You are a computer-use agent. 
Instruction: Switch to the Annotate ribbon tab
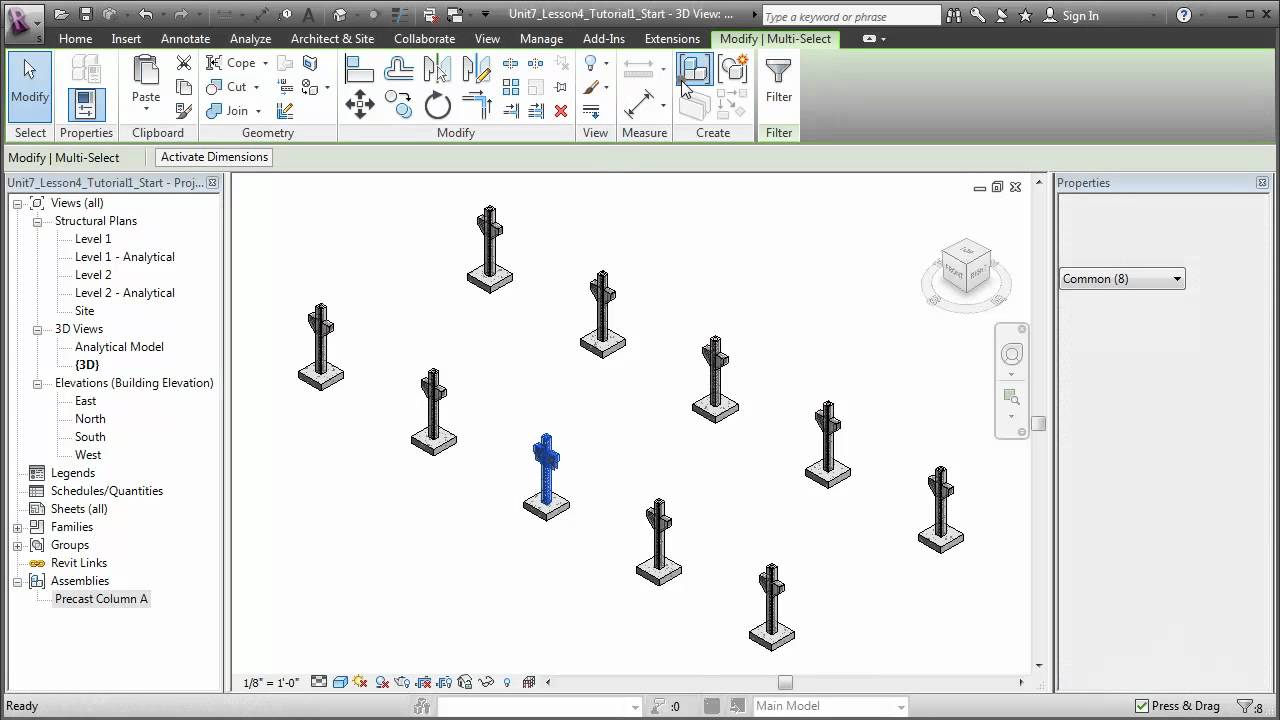(x=185, y=39)
